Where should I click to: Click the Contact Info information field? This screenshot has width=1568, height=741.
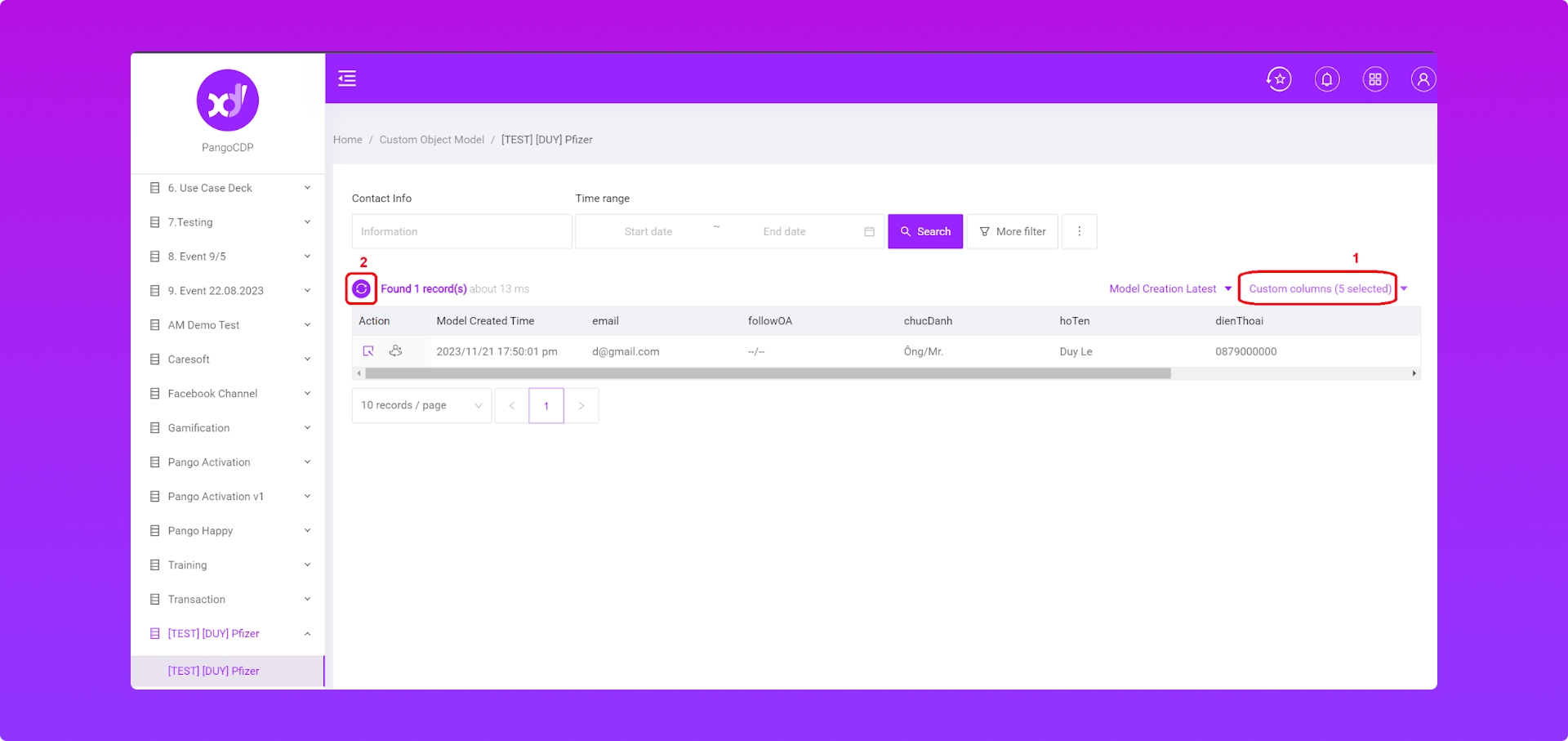click(x=461, y=232)
